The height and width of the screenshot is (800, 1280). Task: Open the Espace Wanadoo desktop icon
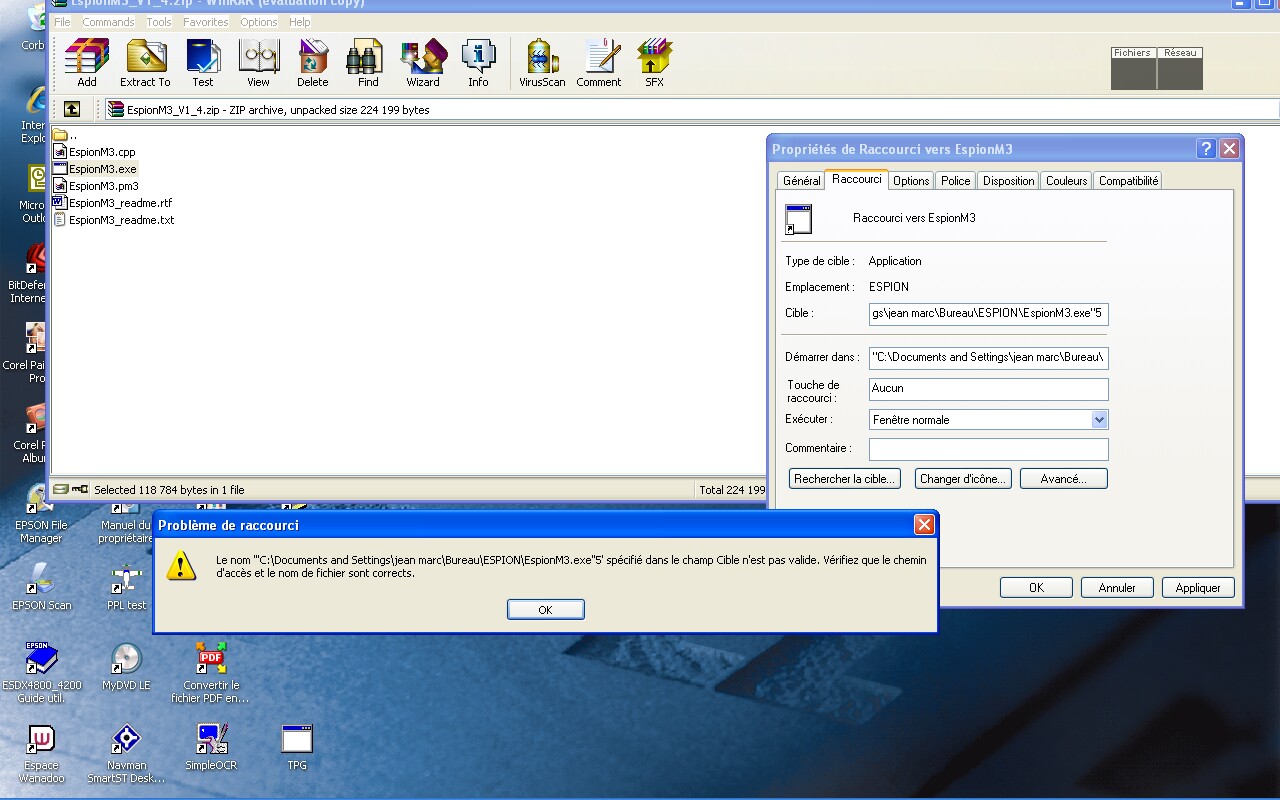click(x=41, y=755)
